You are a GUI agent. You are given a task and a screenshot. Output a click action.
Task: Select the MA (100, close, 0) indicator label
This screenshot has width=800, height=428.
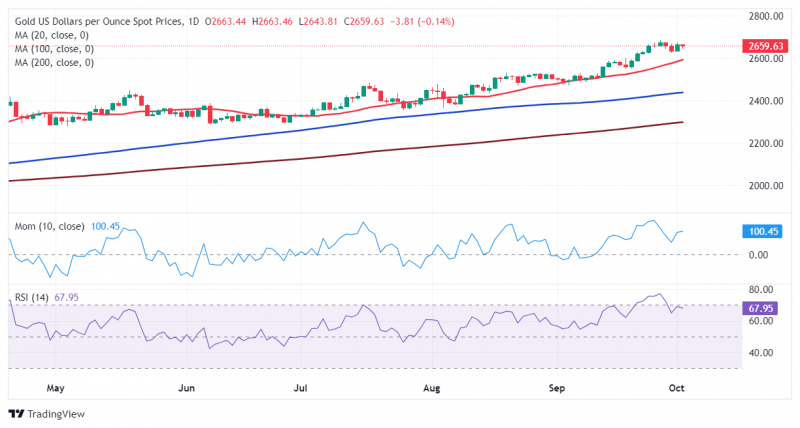tap(54, 49)
